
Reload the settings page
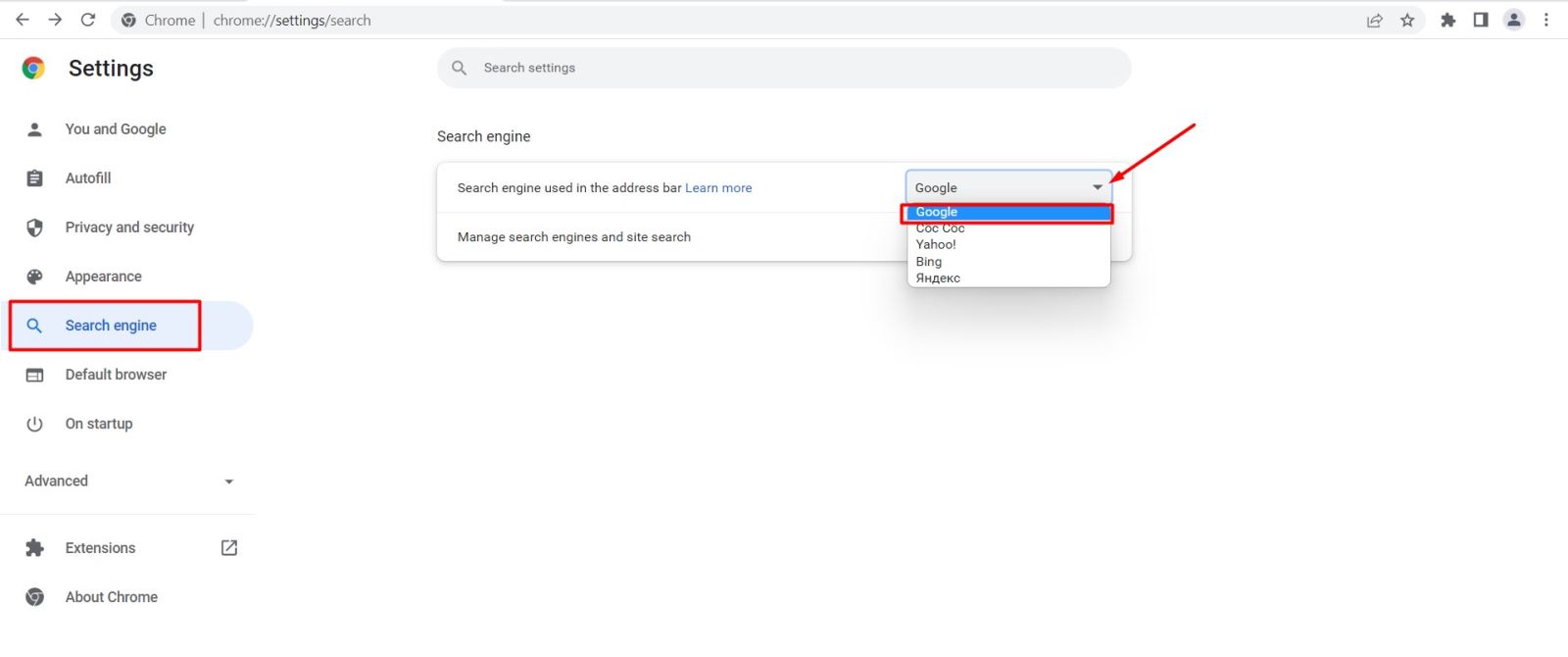[x=88, y=20]
